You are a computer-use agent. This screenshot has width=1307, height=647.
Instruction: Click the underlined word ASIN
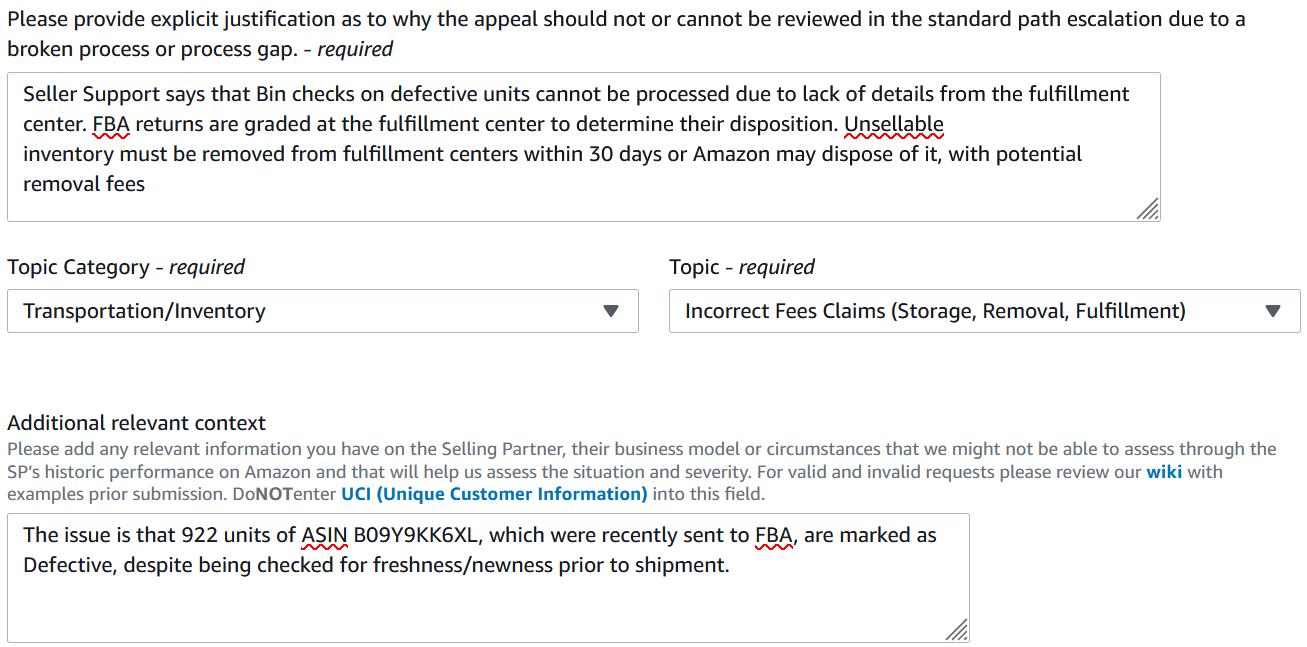[324, 535]
